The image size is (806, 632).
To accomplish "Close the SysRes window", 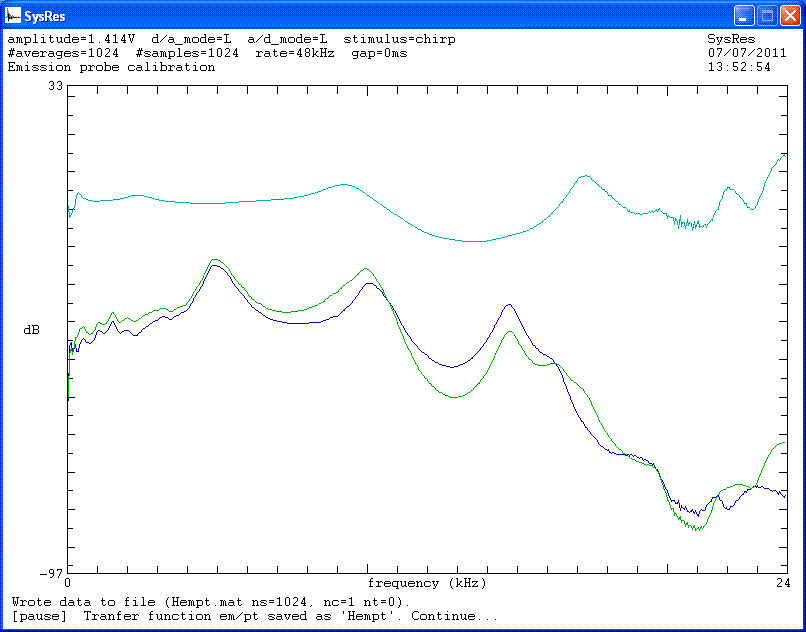I will [x=790, y=16].
